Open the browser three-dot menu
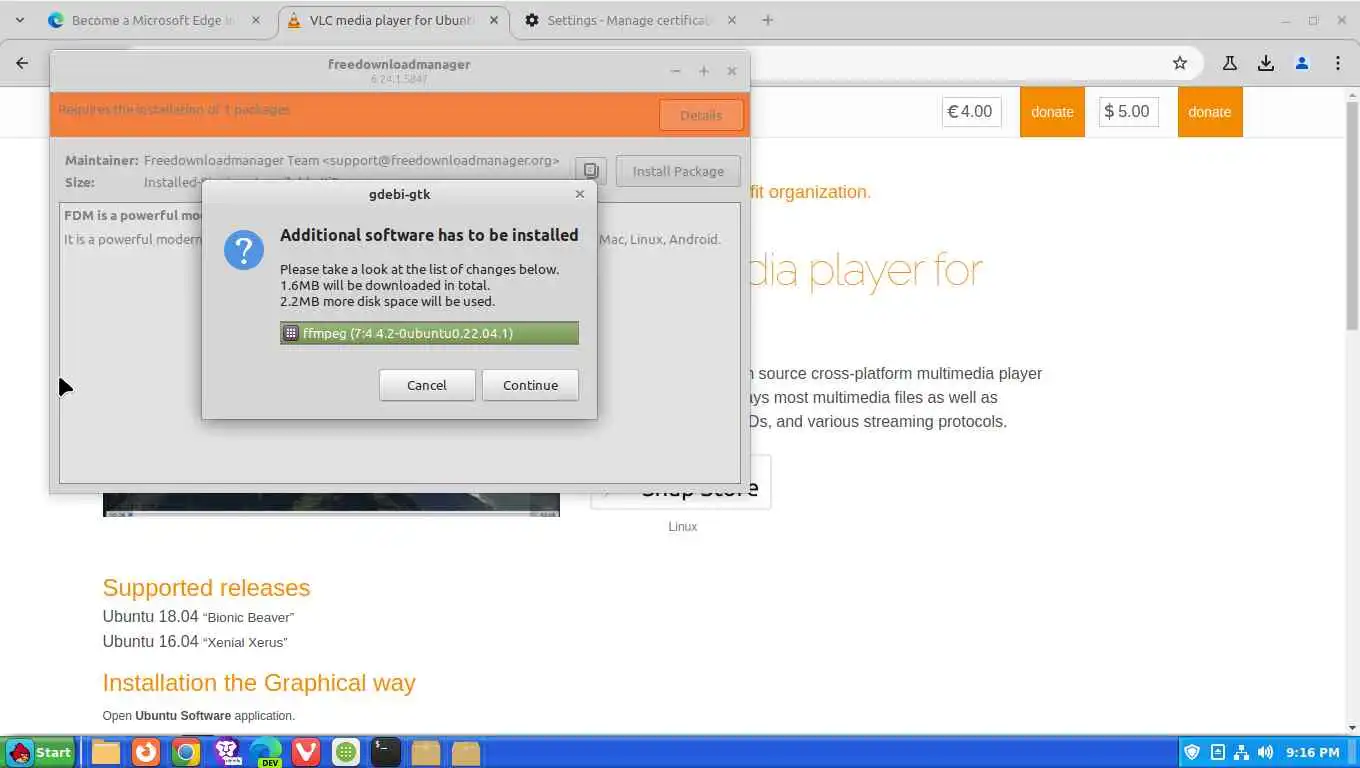 point(1338,63)
